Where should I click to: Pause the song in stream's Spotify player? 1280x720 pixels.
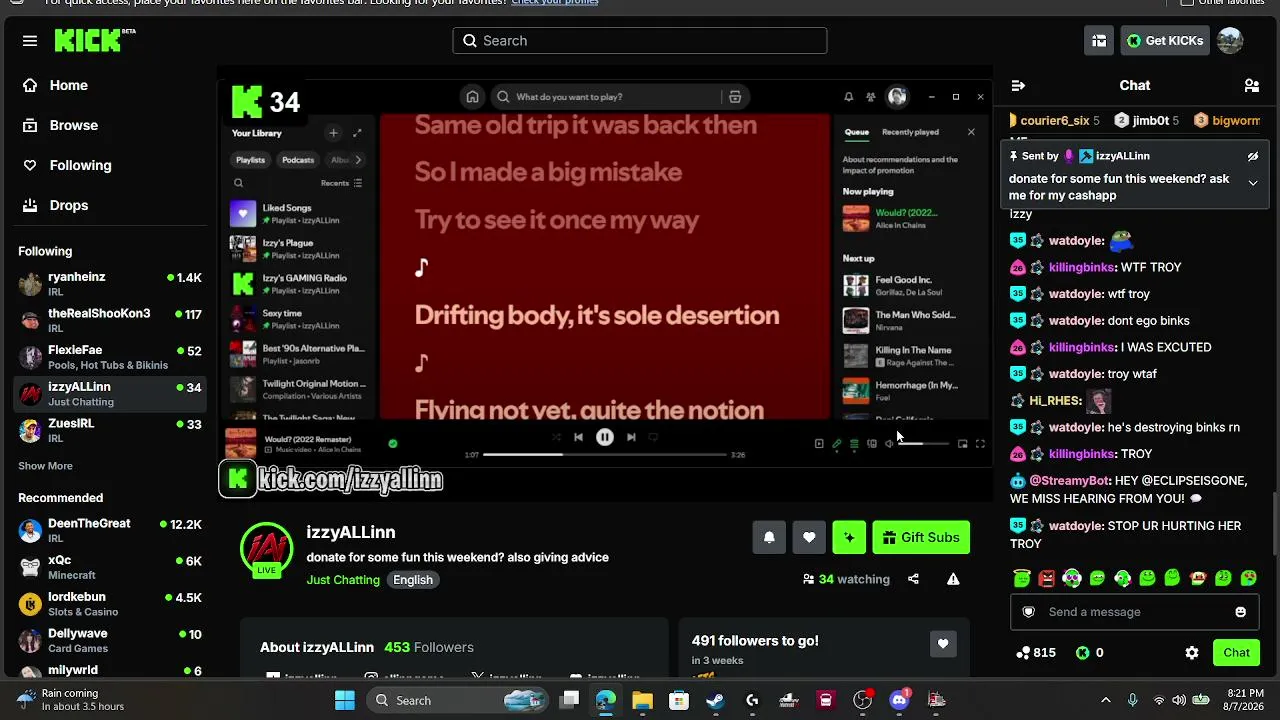[x=605, y=437]
